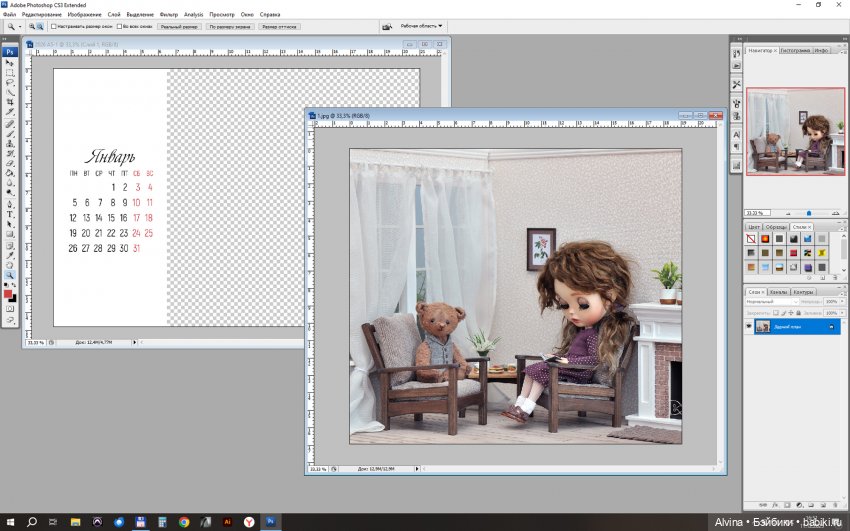Open the workspace dropdown in options bar

pyautogui.click(x=415, y=26)
